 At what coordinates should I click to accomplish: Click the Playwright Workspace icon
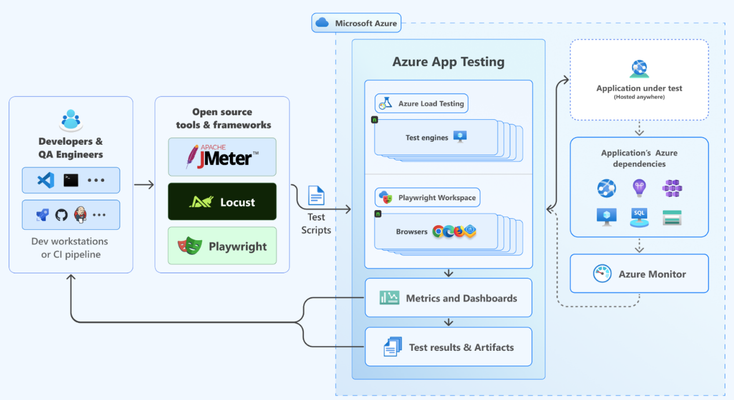(386, 197)
